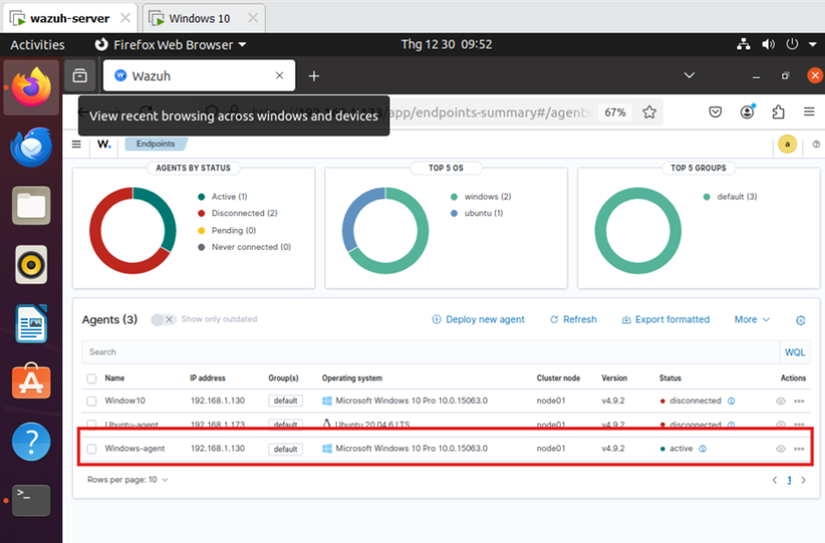Screen dimensions: 825x543
Task: Close the Wazuh browser tab
Action: coord(279,76)
